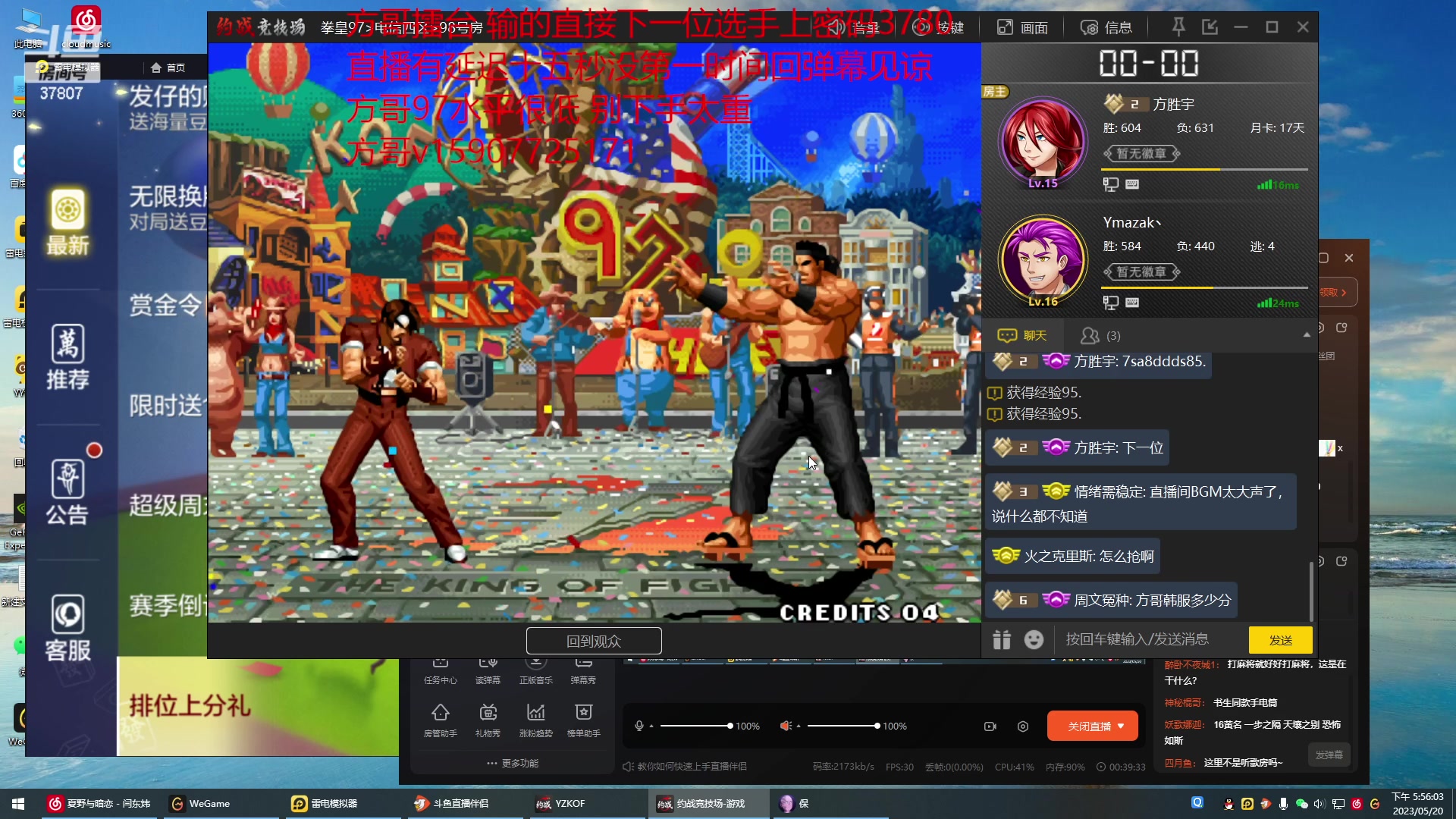Click 方胜宇's 暂无徽章 badge label

[1141, 153]
